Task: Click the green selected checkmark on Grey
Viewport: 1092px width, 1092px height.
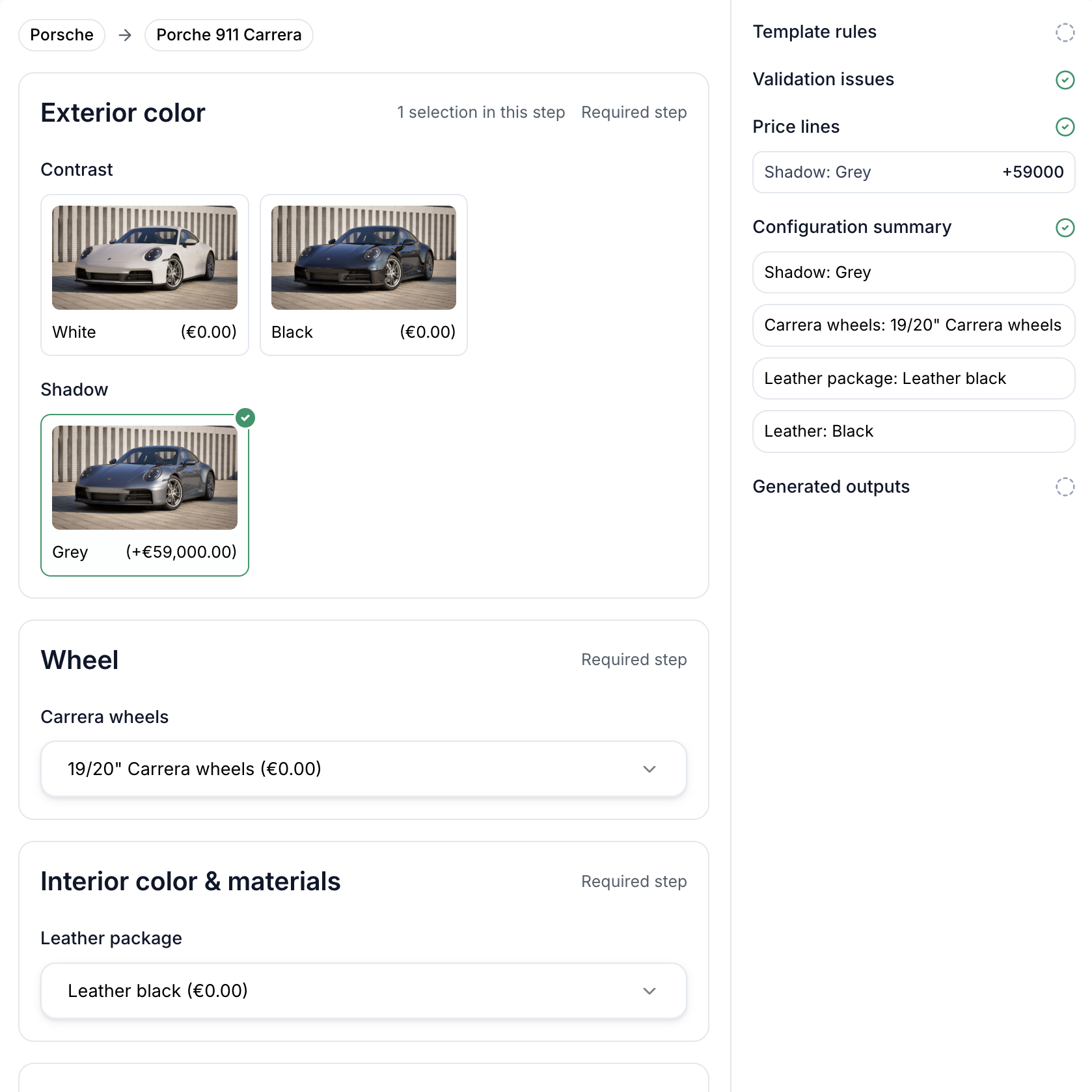Action: (245, 418)
